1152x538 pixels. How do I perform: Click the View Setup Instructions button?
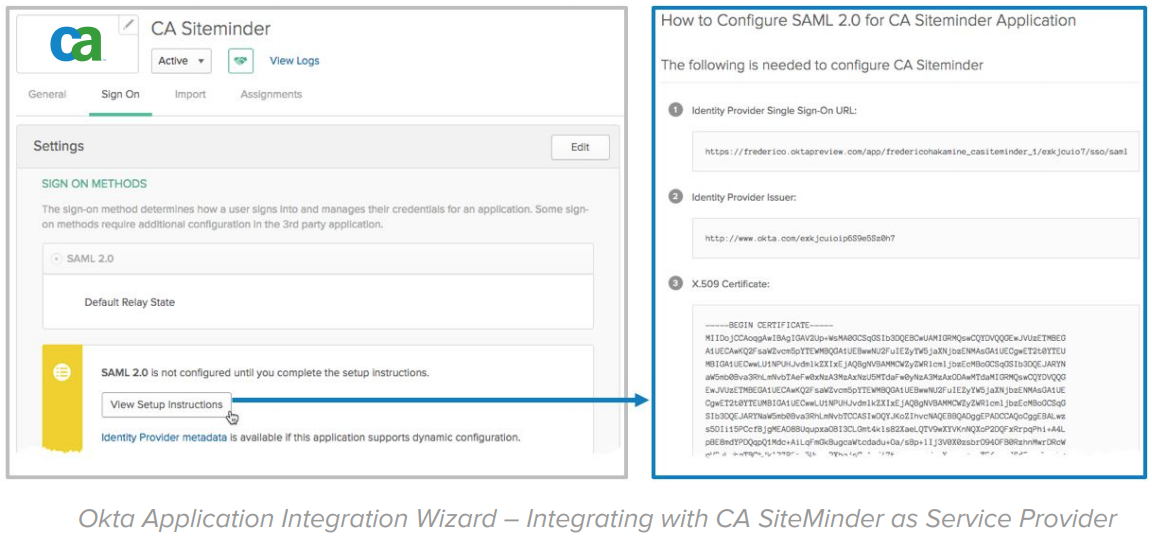(166, 405)
